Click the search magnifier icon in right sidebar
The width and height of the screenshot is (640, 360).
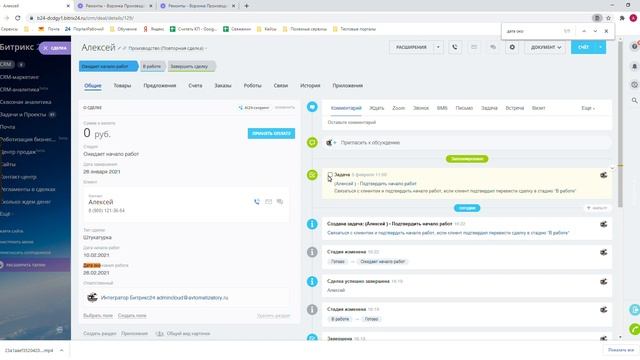click(634, 100)
